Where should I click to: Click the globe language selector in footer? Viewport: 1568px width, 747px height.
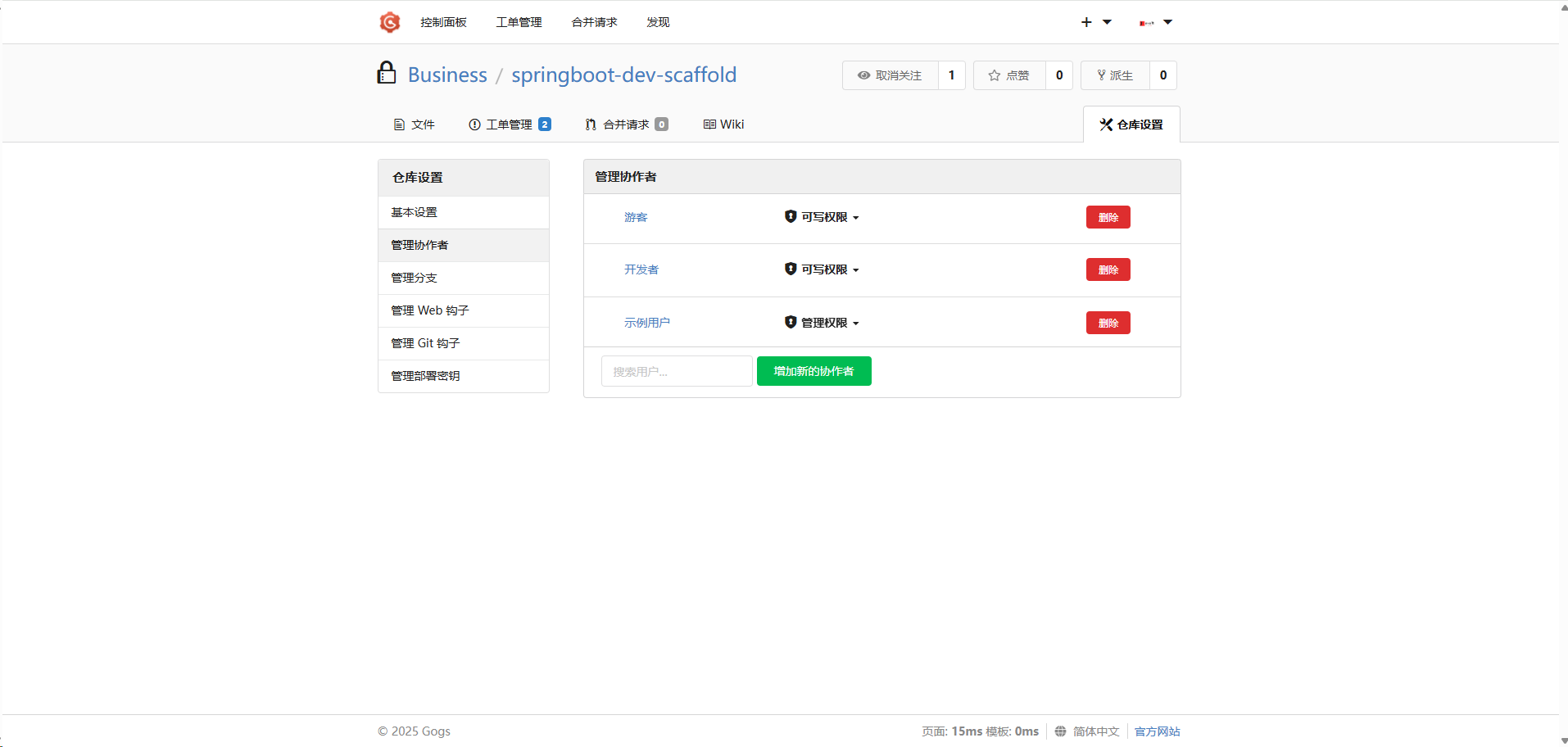pyautogui.click(x=1087, y=731)
